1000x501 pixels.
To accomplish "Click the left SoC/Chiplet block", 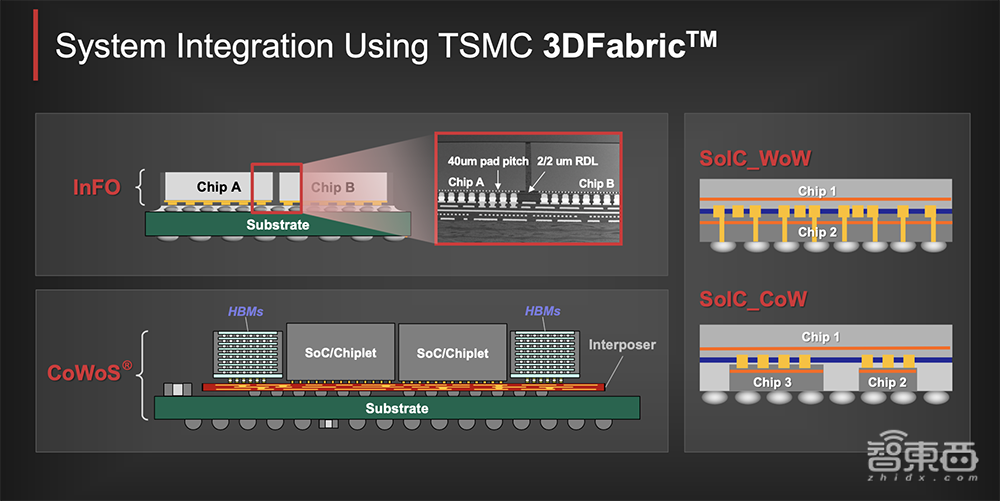I will (x=340, y=353).
